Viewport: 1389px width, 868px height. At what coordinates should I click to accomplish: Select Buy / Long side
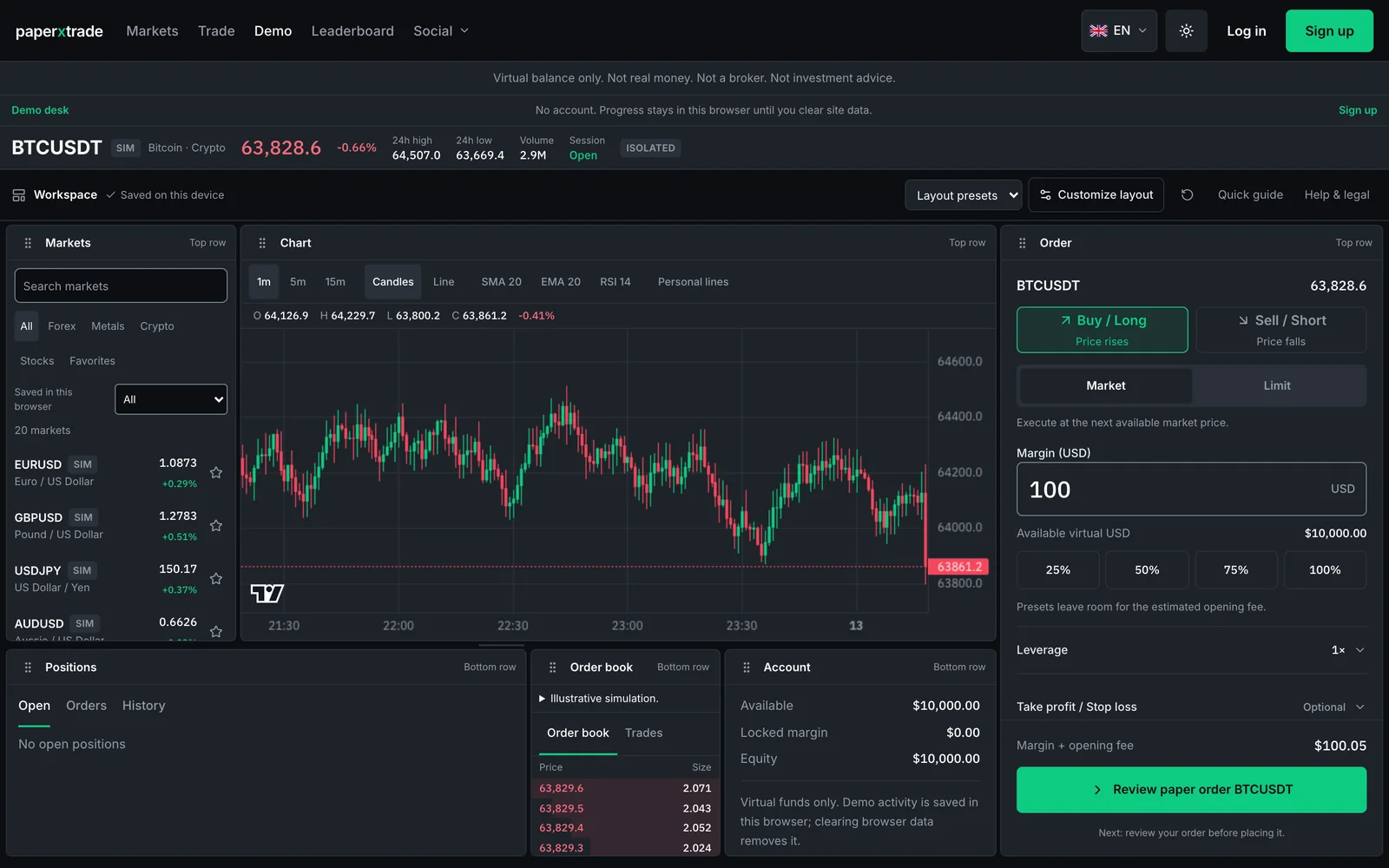(1103, 330)
